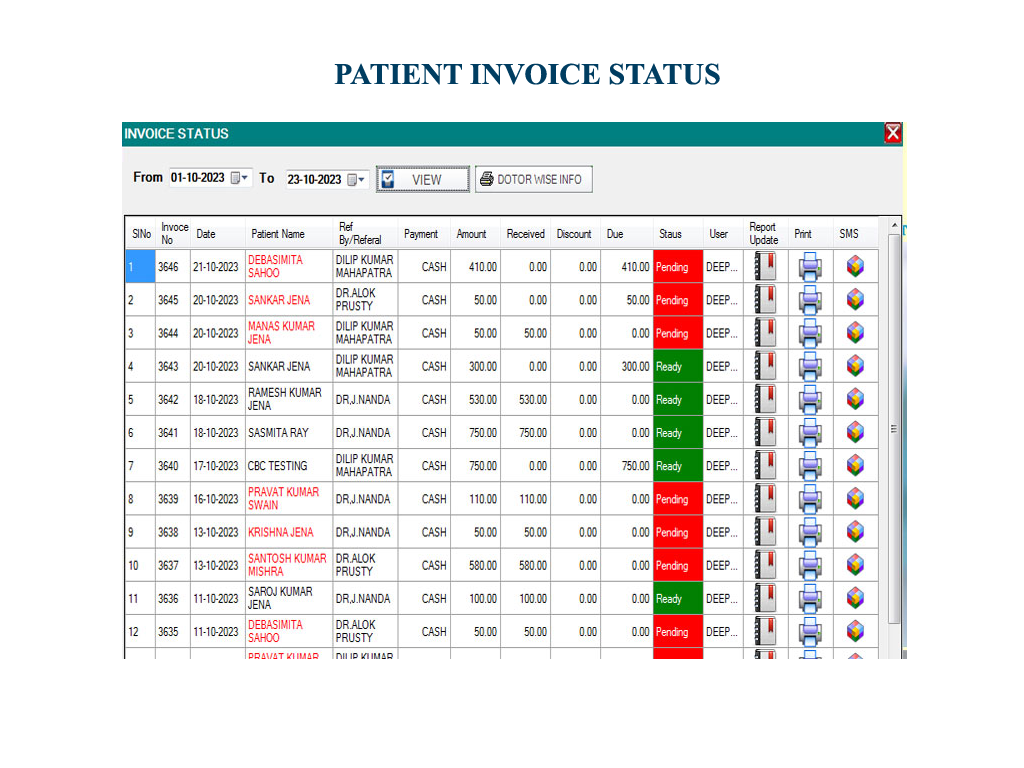Viewport: 1024px width, 768px height.
Task: Send SMS for invoice 3644
Action: pos(855,333)
